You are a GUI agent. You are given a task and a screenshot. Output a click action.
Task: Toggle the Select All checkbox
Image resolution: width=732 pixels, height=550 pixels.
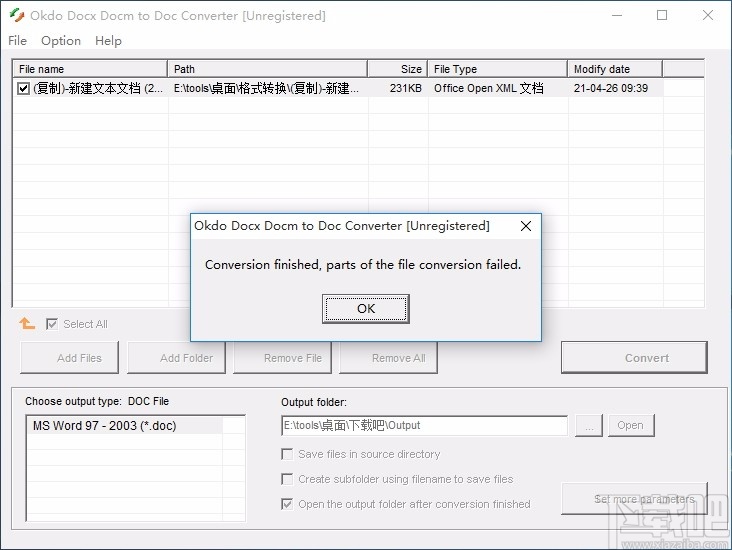(52, 324)
